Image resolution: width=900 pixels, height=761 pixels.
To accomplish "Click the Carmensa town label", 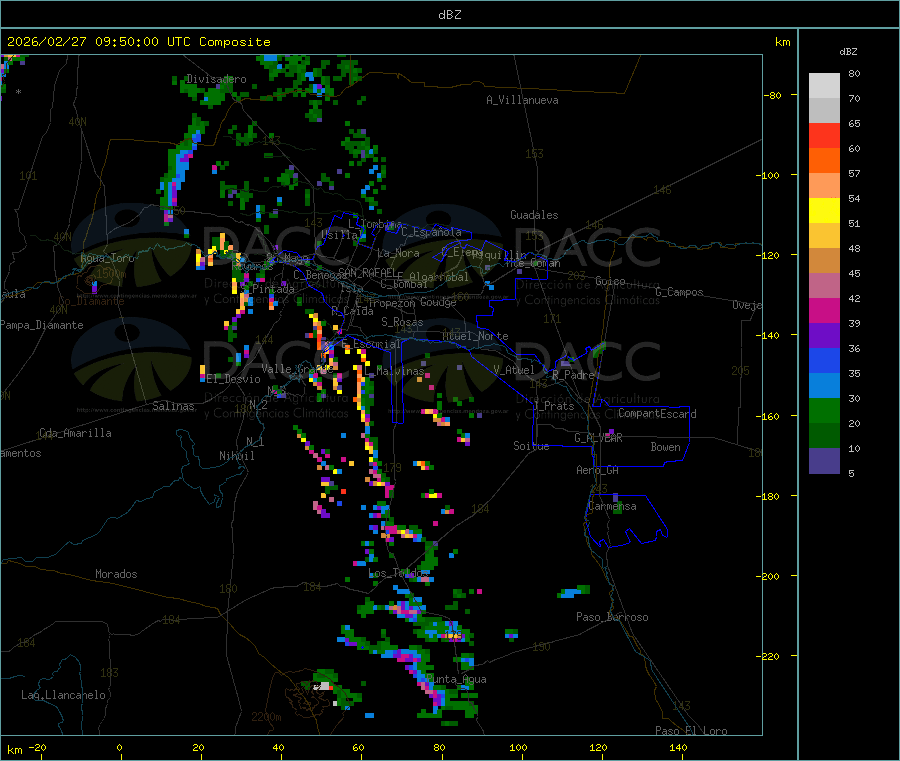I will [612, 506].
